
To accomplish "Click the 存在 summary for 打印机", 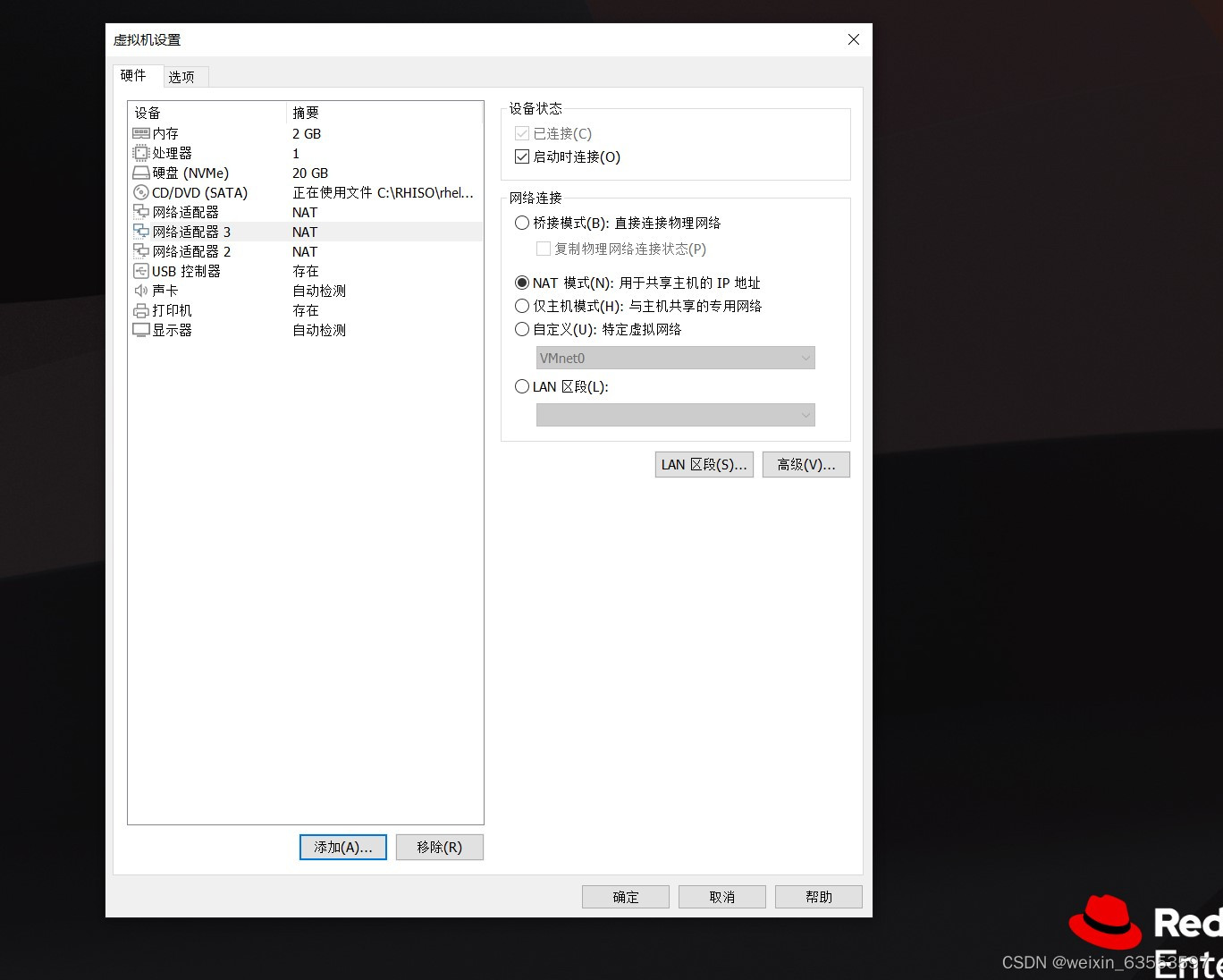I will pyautogui.click(x=306, y=310).
